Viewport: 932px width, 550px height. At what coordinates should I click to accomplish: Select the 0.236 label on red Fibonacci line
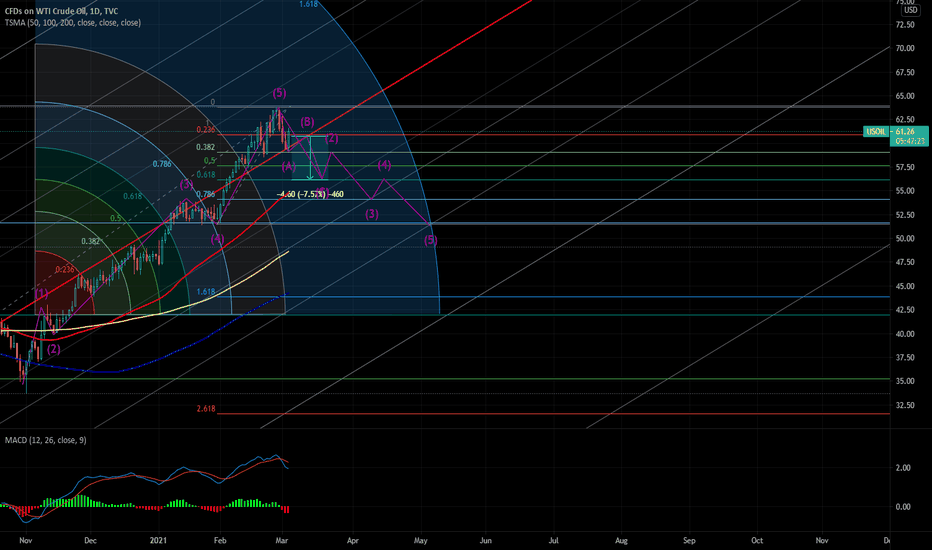coord(206,130)
